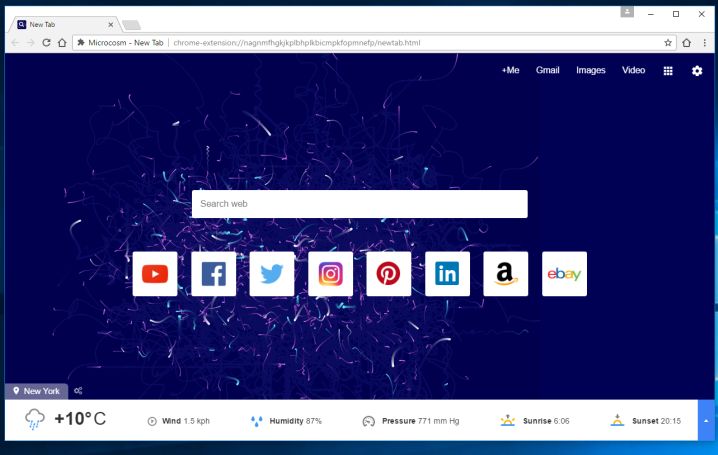Expand the weather panel with blue arrow
The width and height of the screenshot is (718, 455).
click(706, 420)
